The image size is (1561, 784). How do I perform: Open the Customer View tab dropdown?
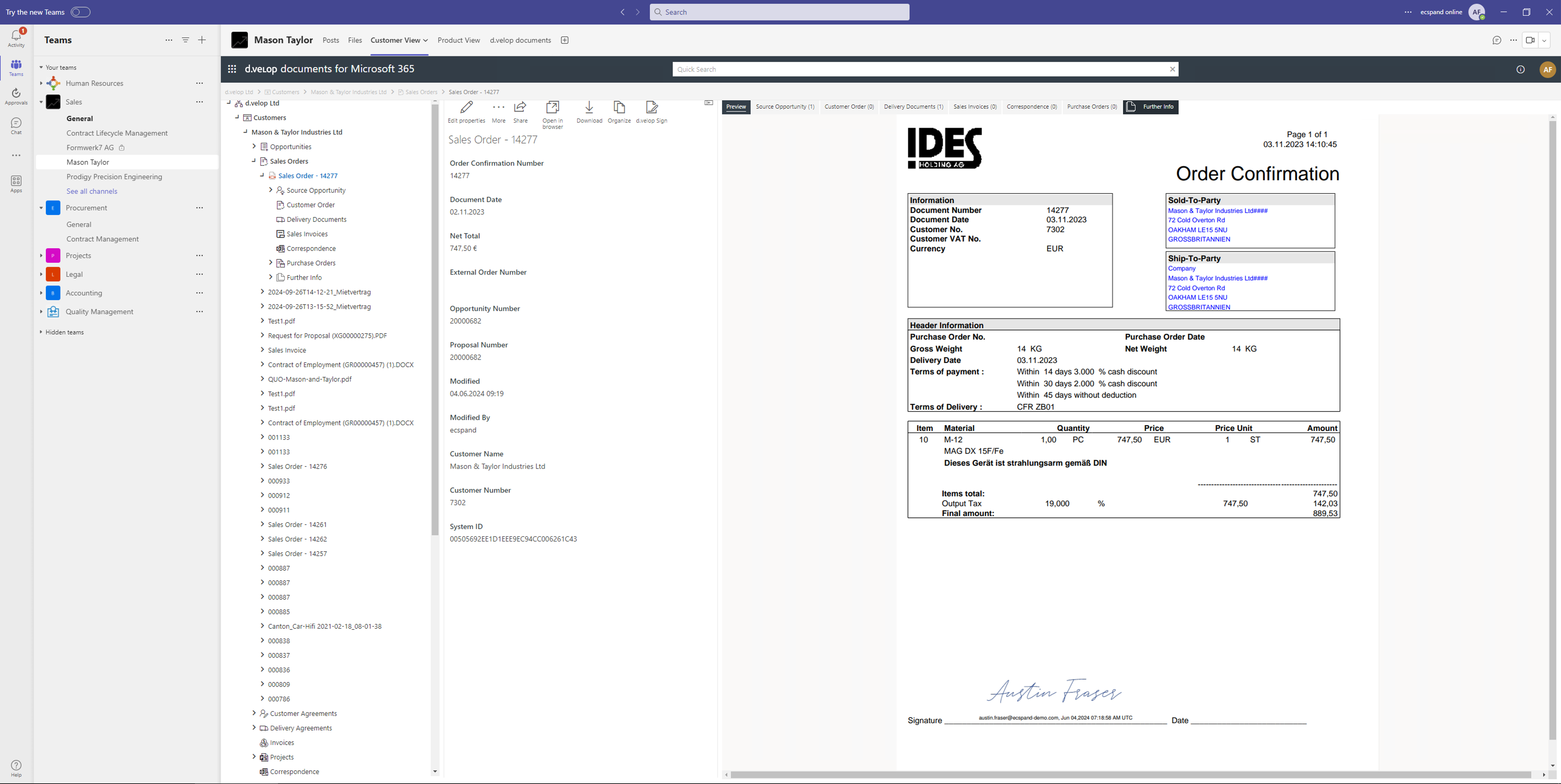point(425,40)
